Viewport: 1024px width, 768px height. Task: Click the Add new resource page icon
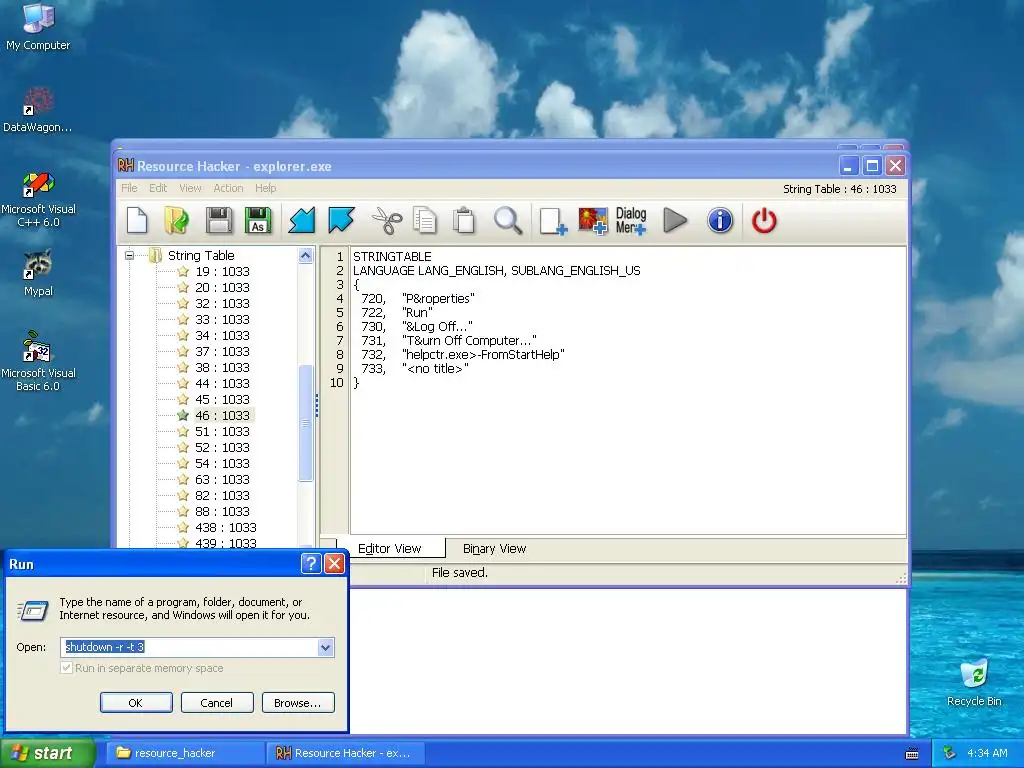[x=553, y=221]
